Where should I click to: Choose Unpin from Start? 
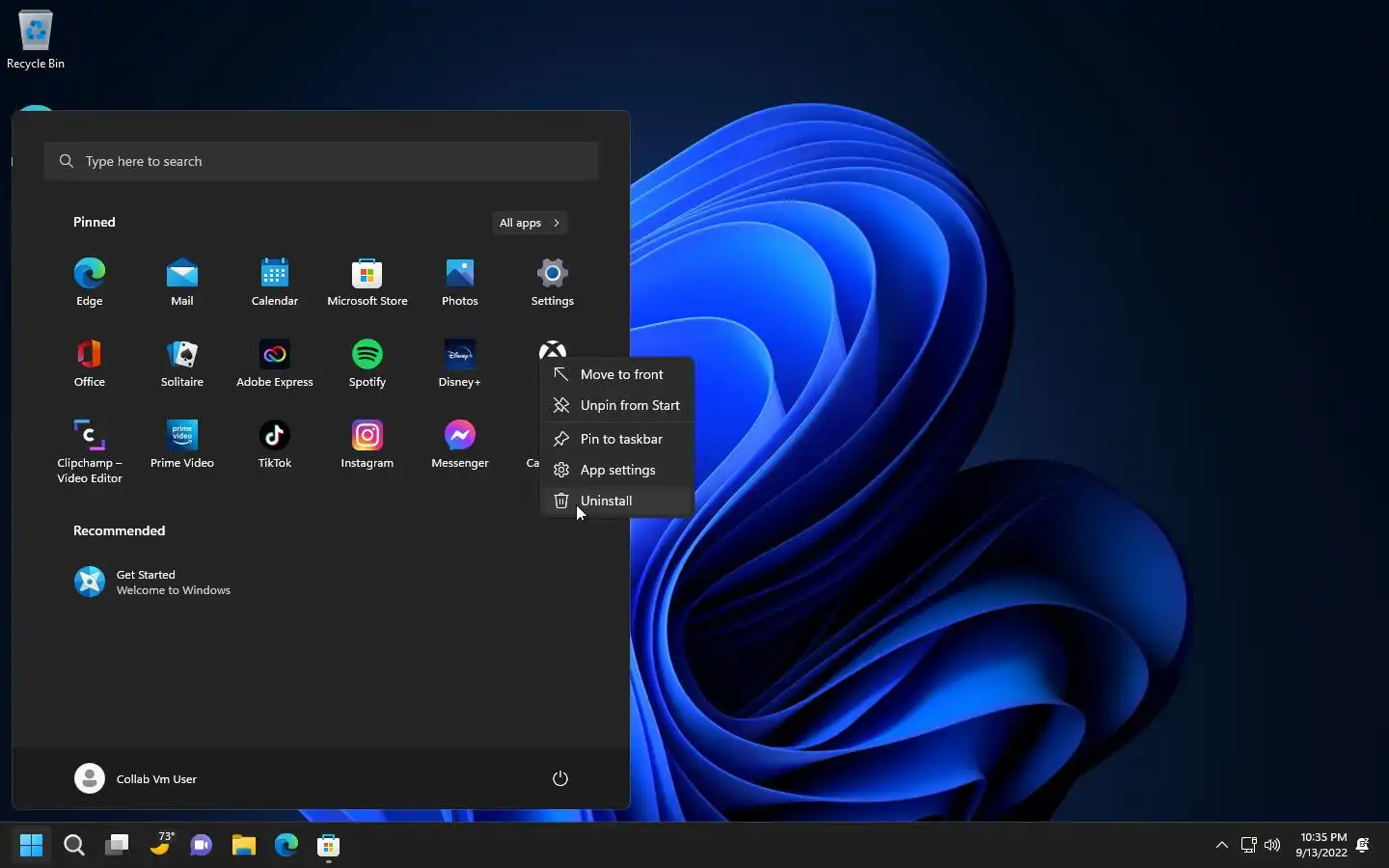(617, 405)
